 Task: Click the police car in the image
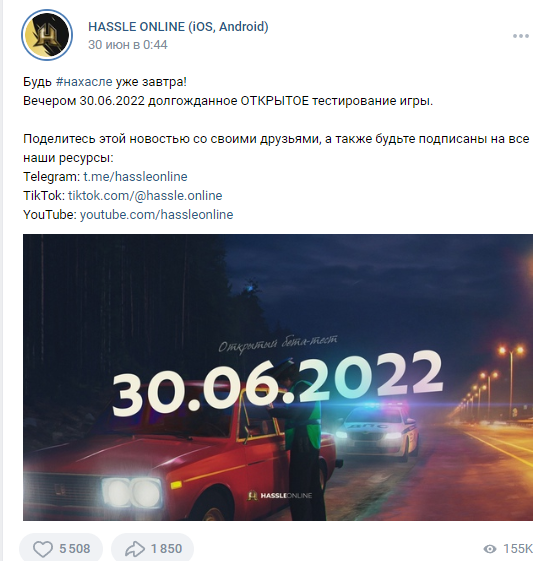[377, 431]
